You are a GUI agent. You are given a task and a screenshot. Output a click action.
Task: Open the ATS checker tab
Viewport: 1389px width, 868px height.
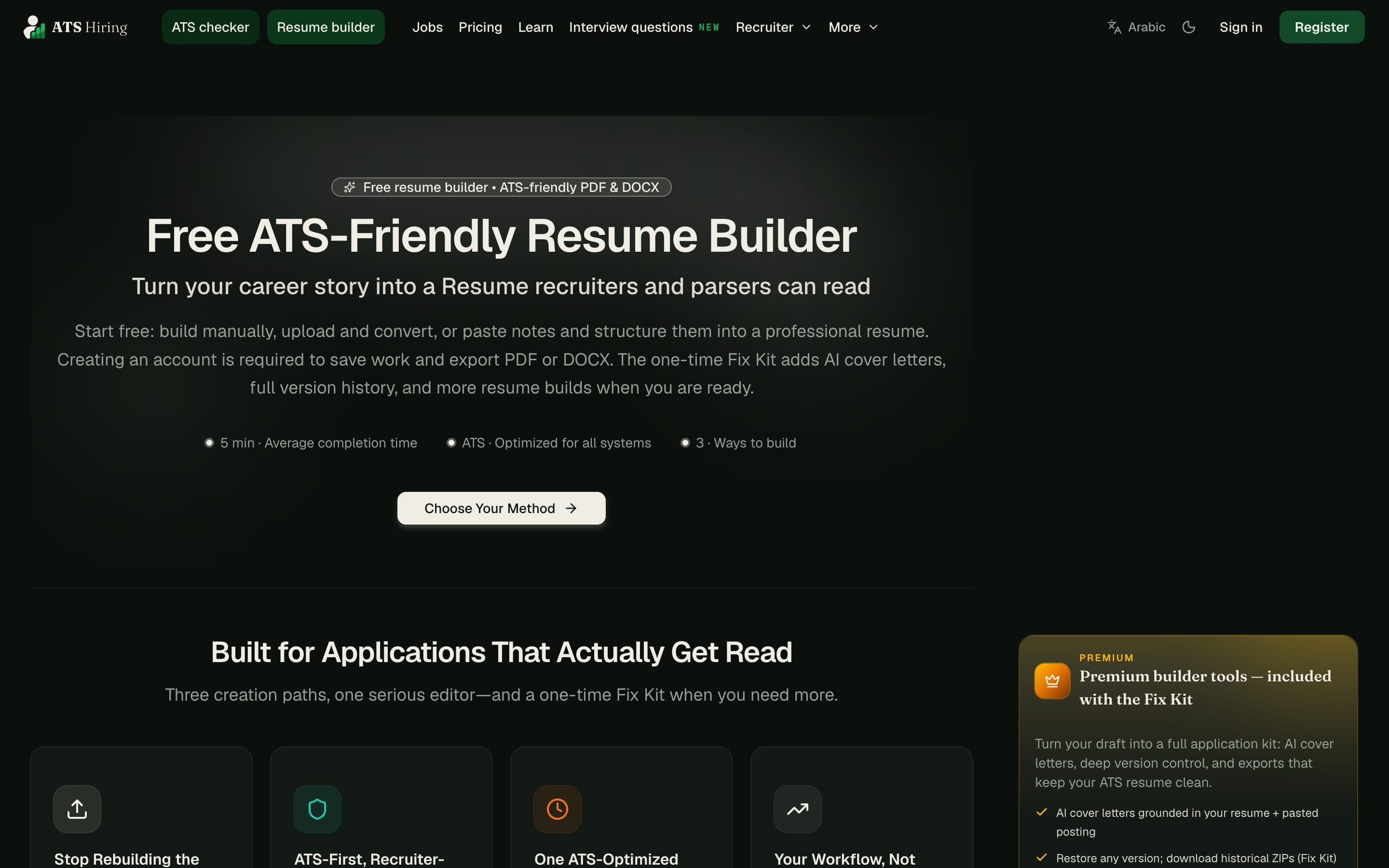coord(210,27)
